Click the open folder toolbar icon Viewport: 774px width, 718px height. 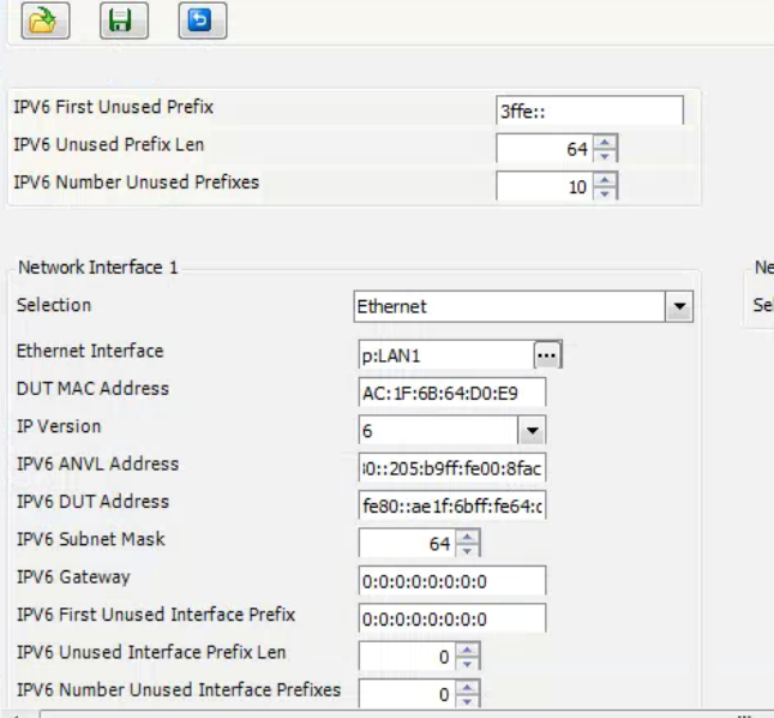43,21
